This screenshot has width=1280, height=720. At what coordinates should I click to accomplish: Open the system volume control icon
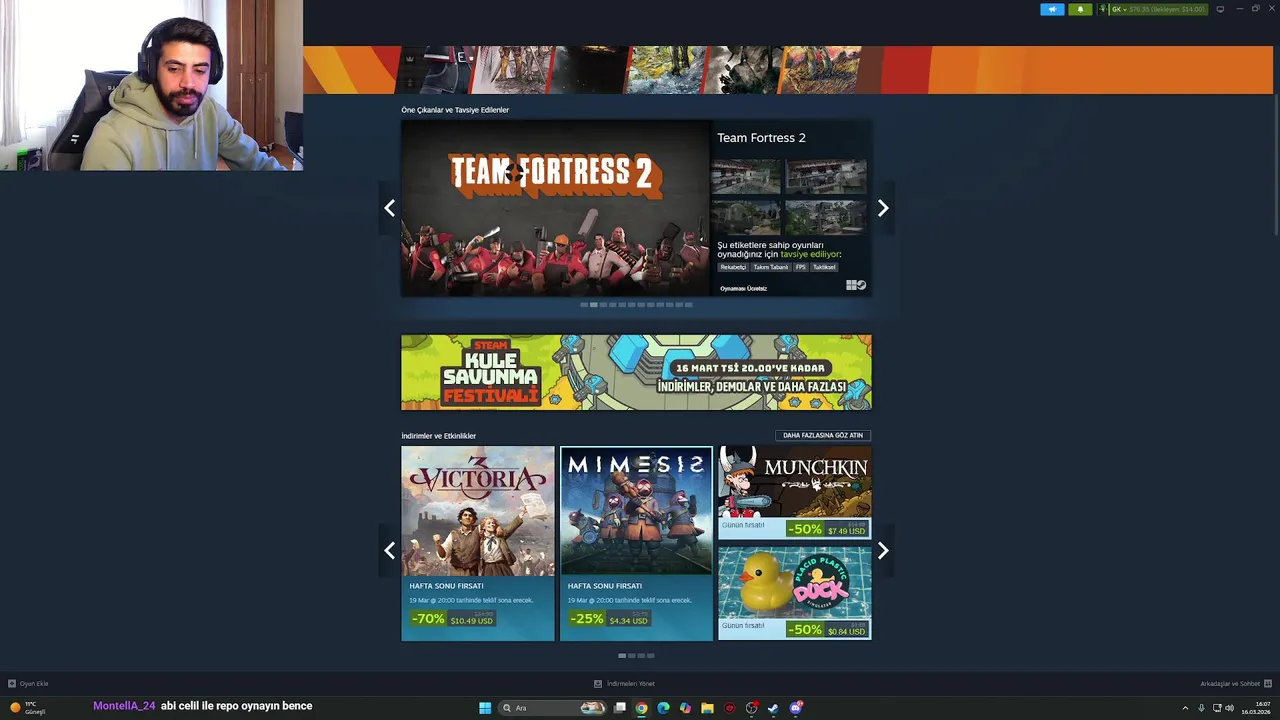1229,708
